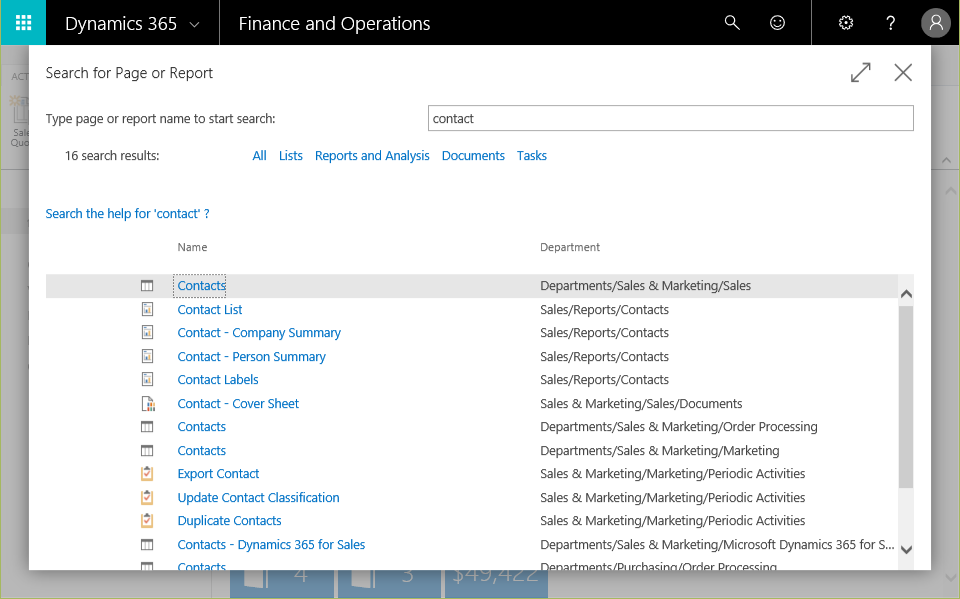Screen dimensions: 960x599
Task: Click the '16 search results:' label
Action: tap(112, 156)
